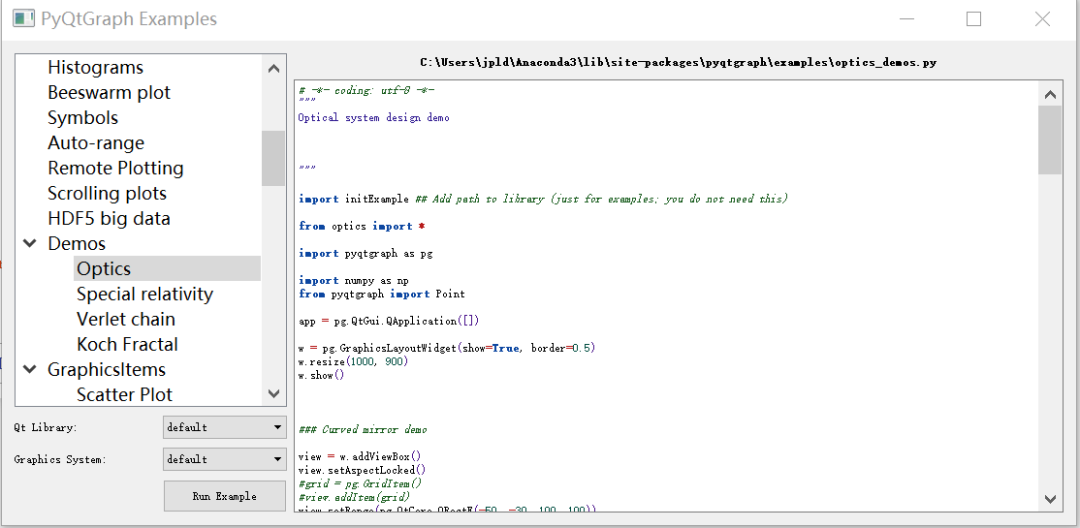1080x528 pixels.
Task: Click the '#grid = pg.GridItem()' comment line
Action: coord(360,483)
